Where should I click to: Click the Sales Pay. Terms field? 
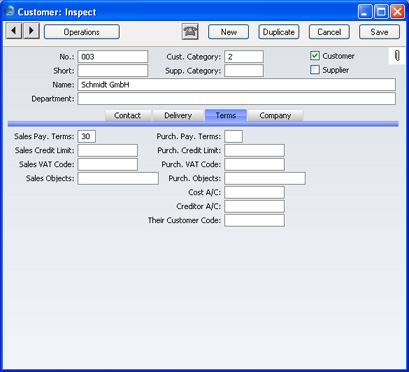[87, 136]
